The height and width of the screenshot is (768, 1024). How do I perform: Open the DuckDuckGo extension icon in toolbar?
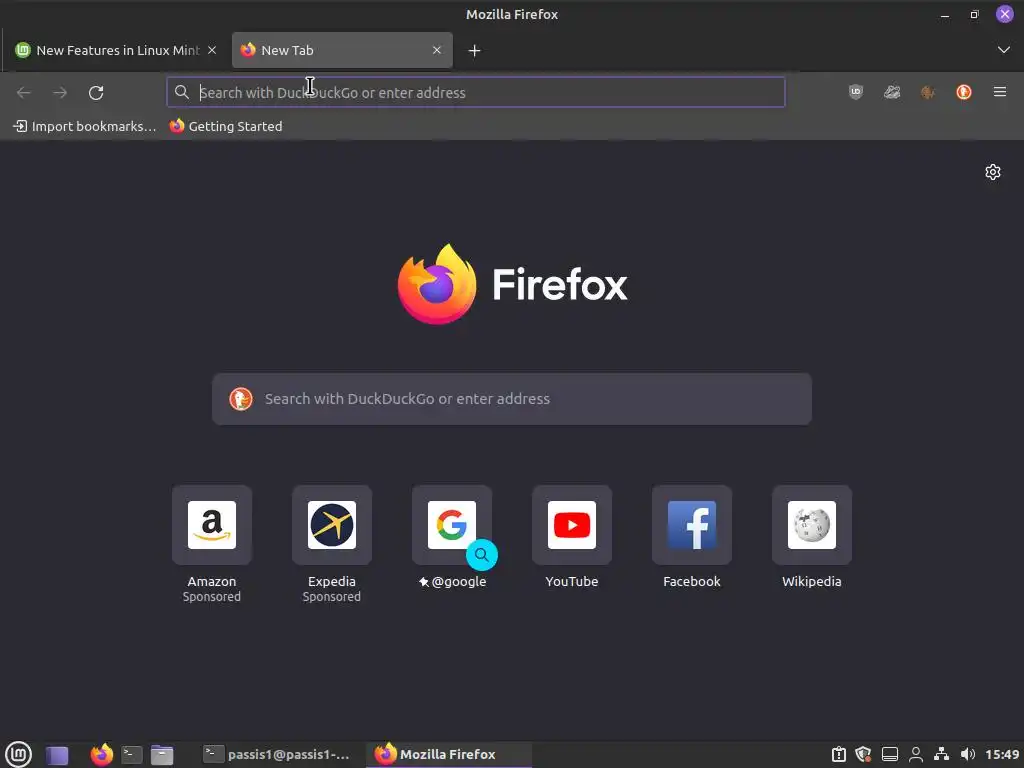pyautogui.click(x=964, y=92)
